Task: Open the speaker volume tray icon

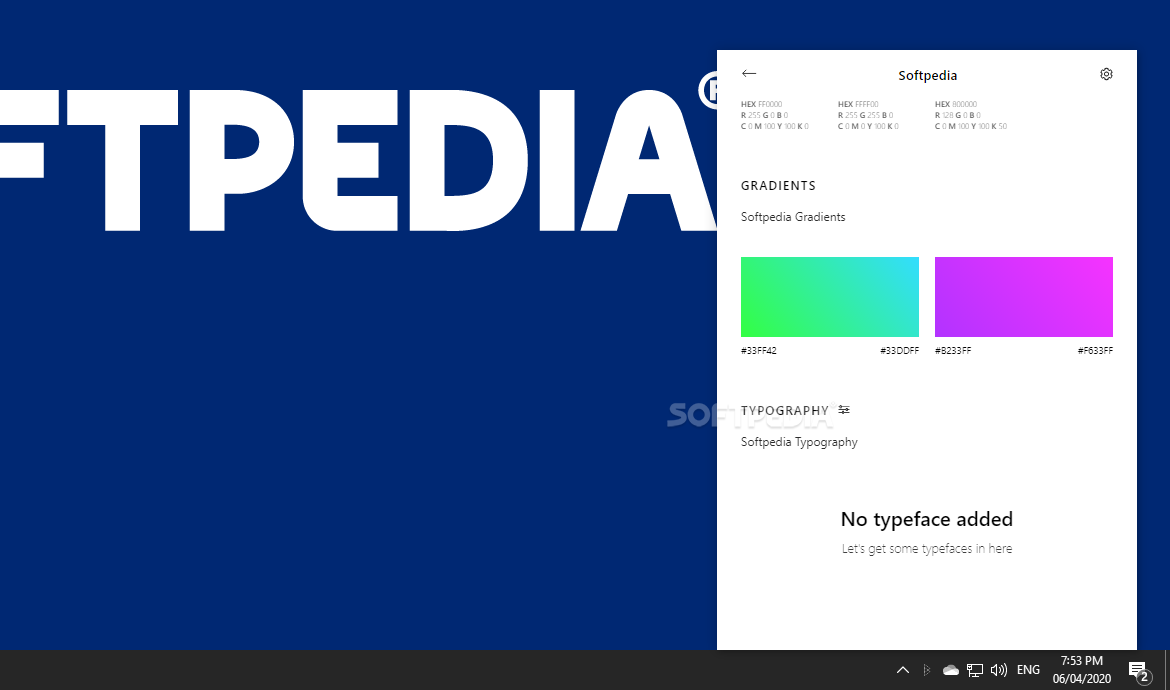Action: click(x=998, y=670)
